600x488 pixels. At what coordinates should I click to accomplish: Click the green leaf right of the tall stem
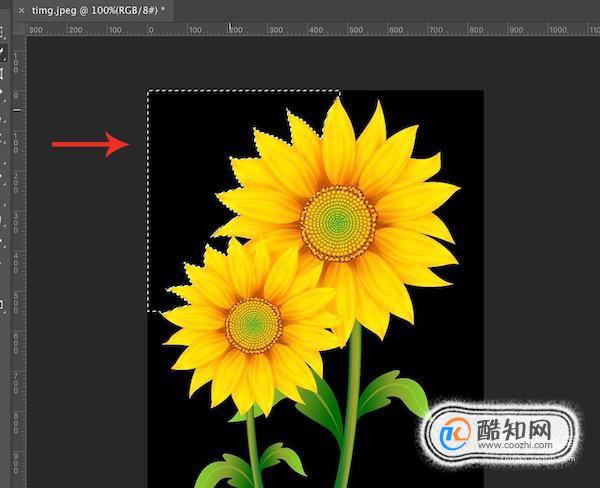tap(395, 394)
